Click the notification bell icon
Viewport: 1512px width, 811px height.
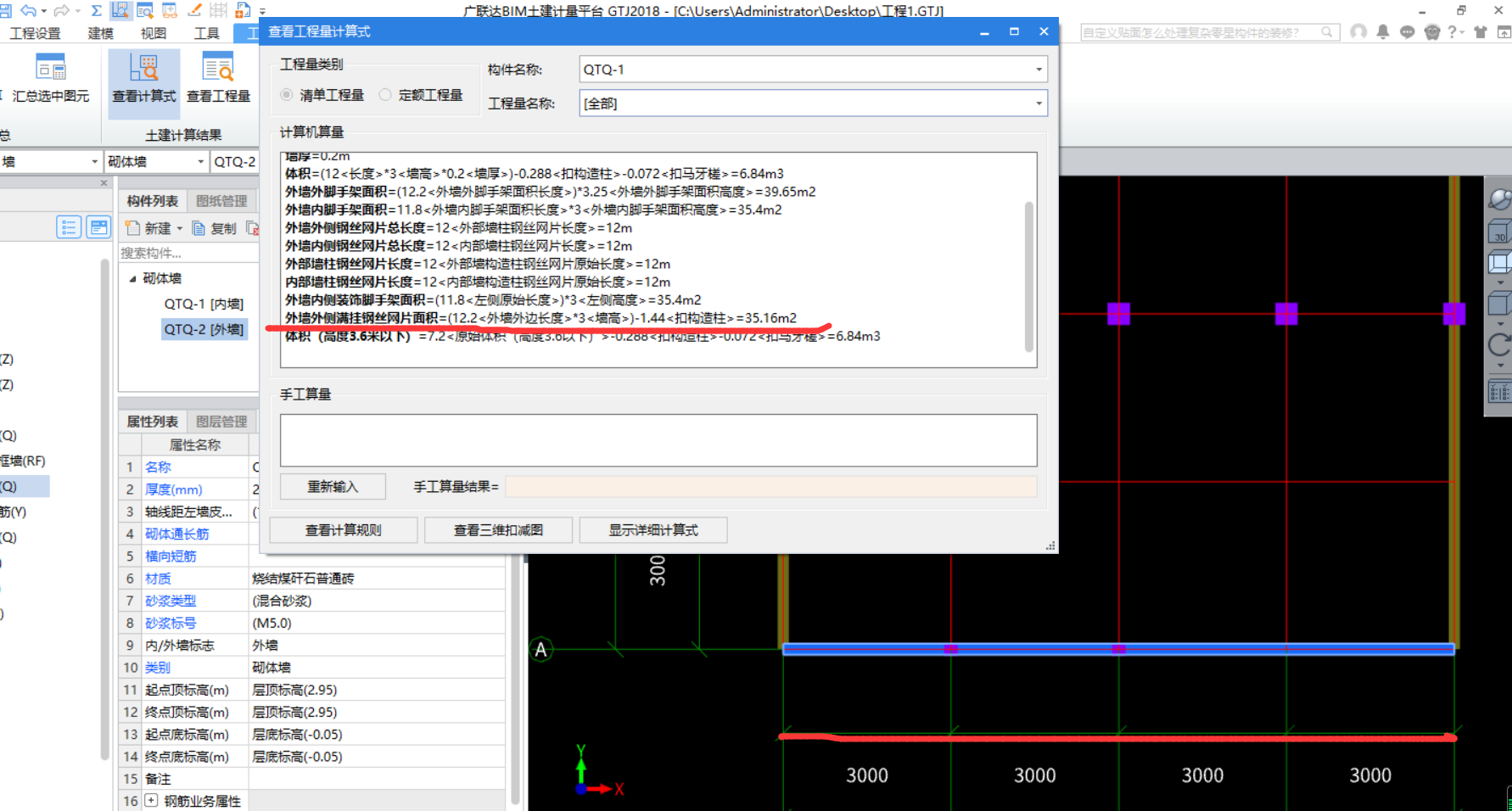(x=1383, y=31)
